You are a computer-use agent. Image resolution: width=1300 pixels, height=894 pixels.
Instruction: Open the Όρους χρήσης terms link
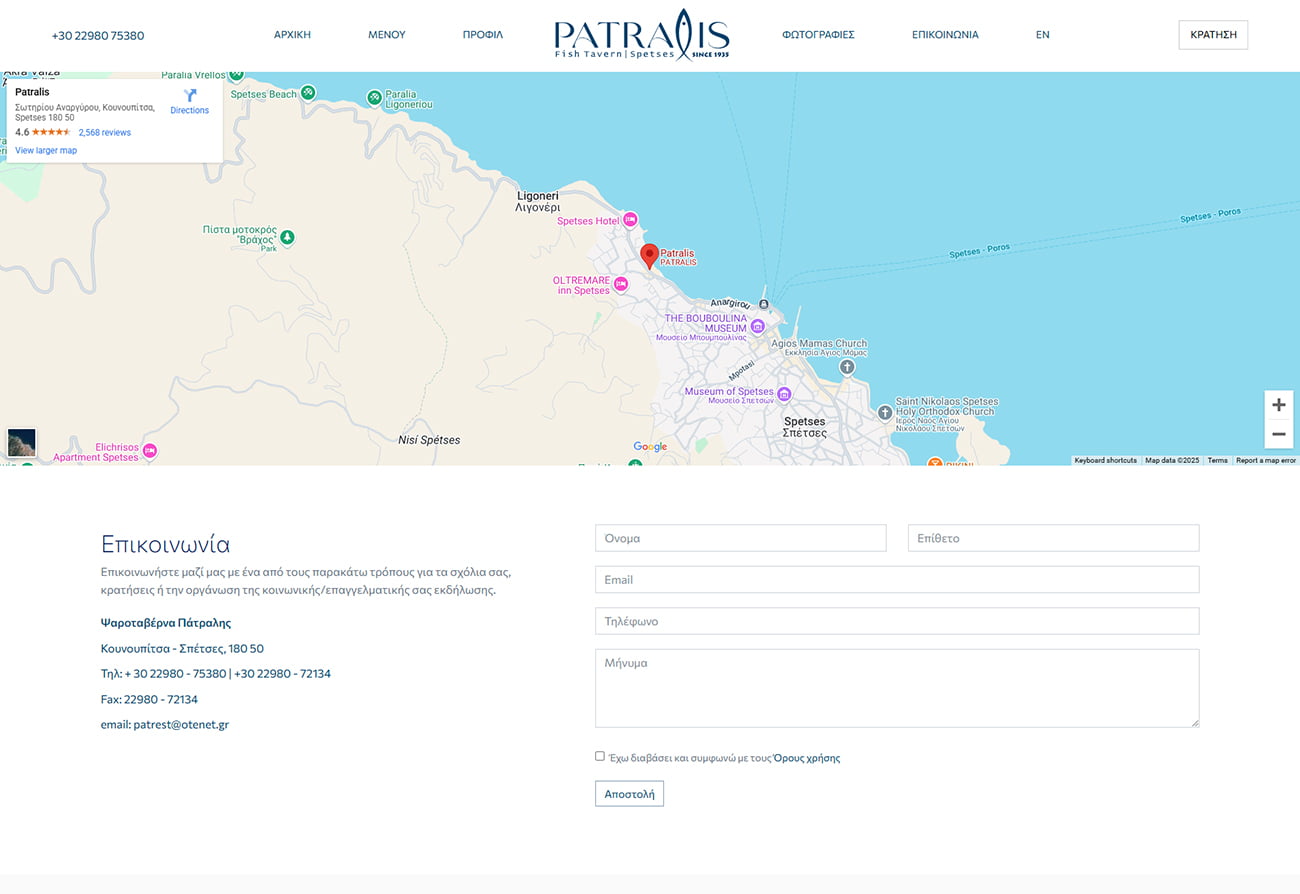[x=806, y=758]
